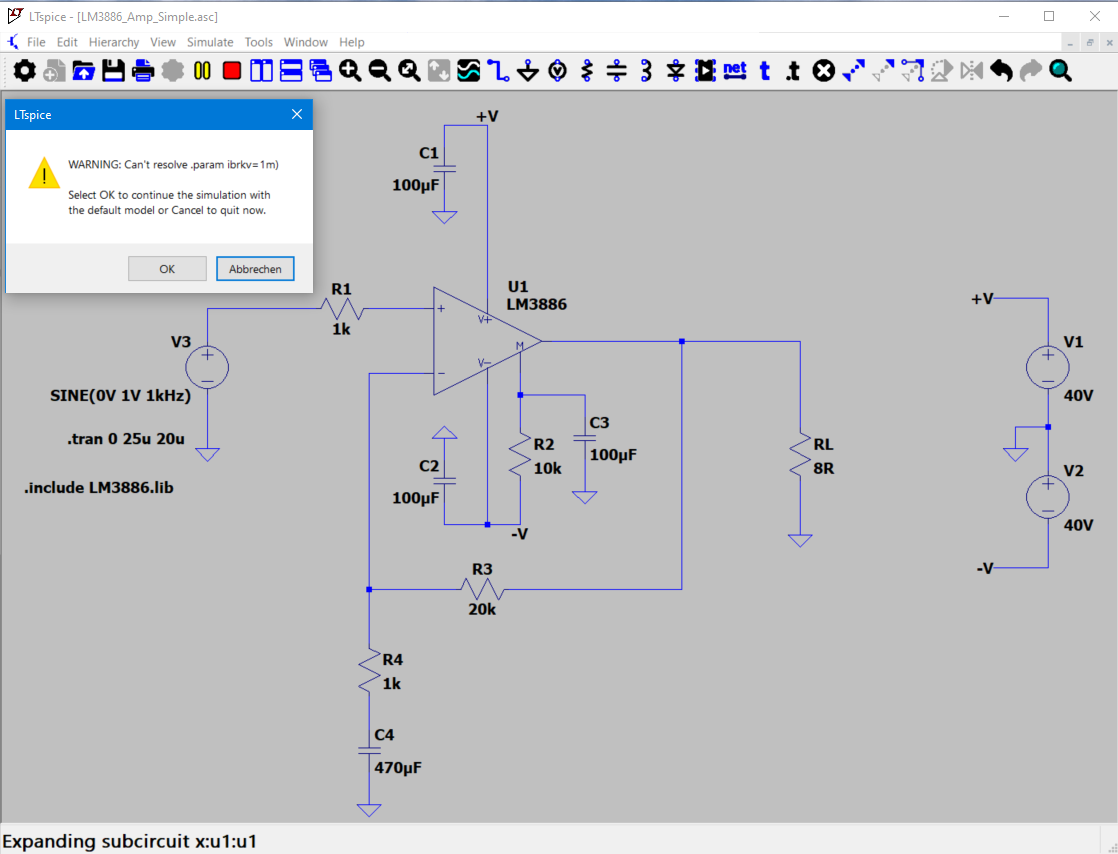Open waveform viewer plot icon

tap(468, 71)
